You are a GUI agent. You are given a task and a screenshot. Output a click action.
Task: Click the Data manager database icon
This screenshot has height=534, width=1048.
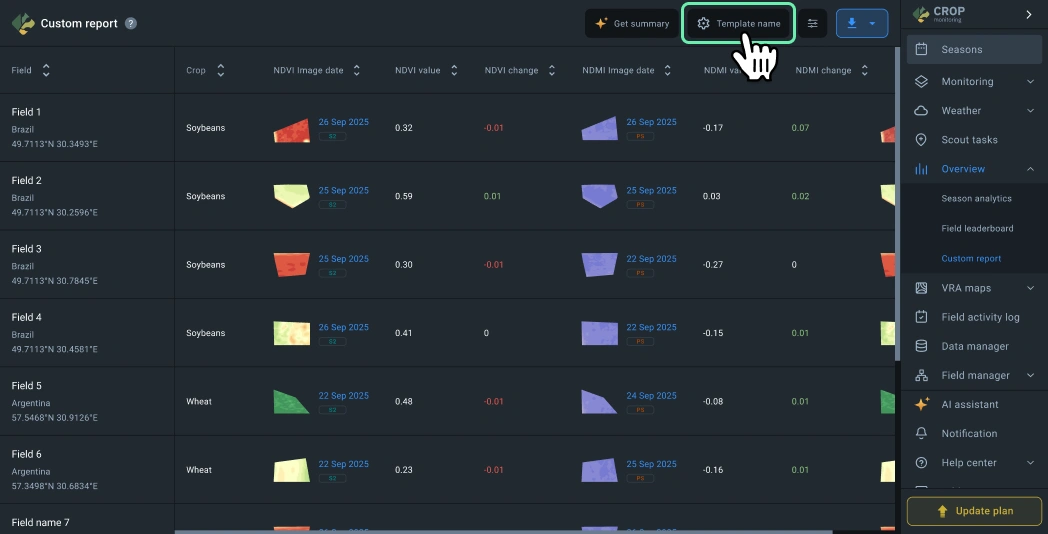921,346
